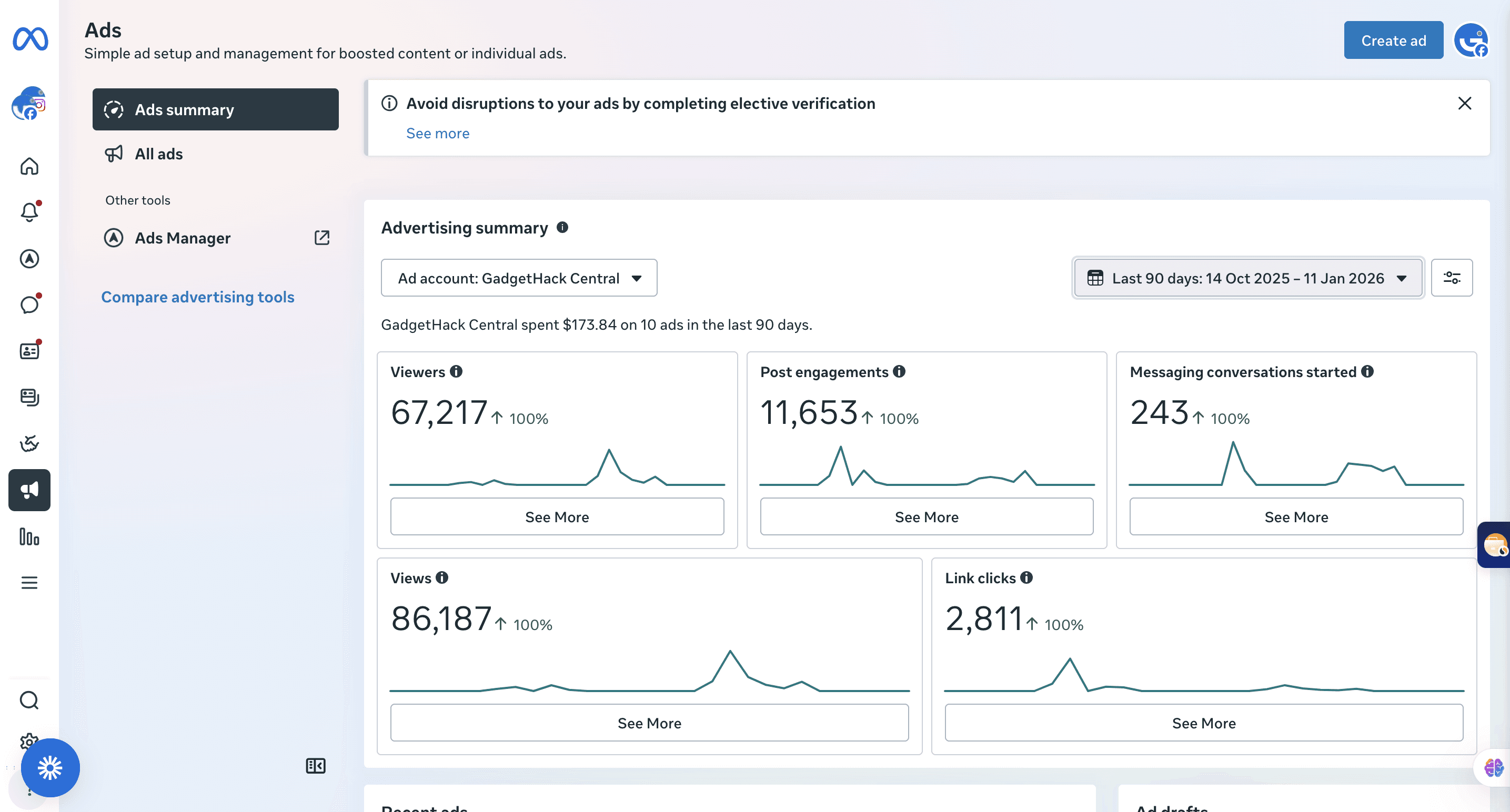Open the Home icon in sidebar

point(29,166)
